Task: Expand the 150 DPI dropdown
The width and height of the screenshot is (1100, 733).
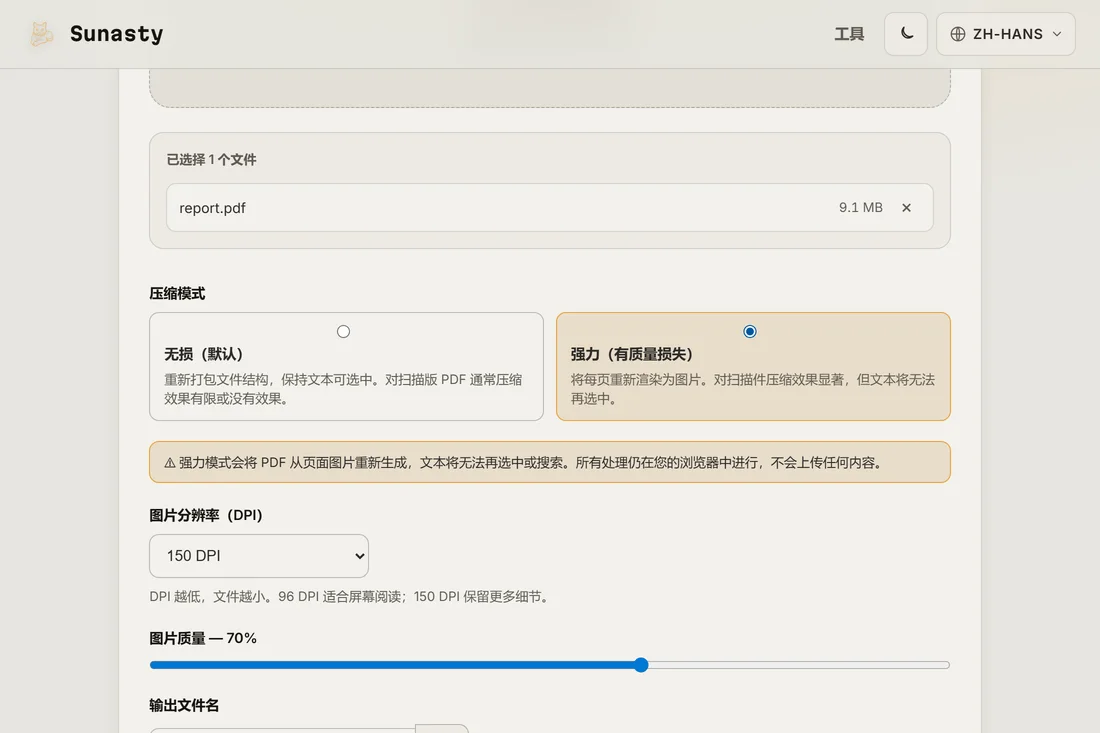Action: [259, 556]
